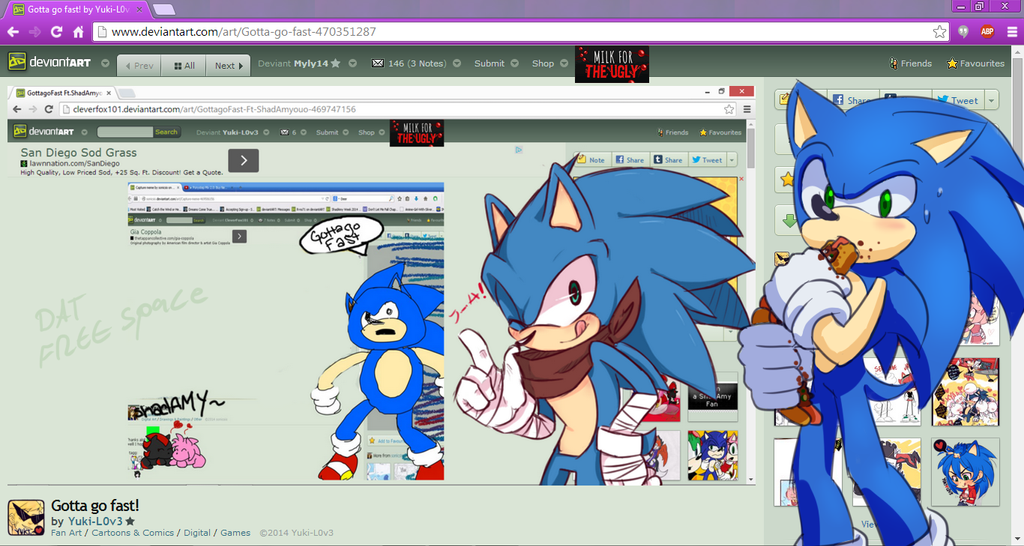
Task: Open the yellow hearts comic thumbnail
Action: tap(965, 392)
